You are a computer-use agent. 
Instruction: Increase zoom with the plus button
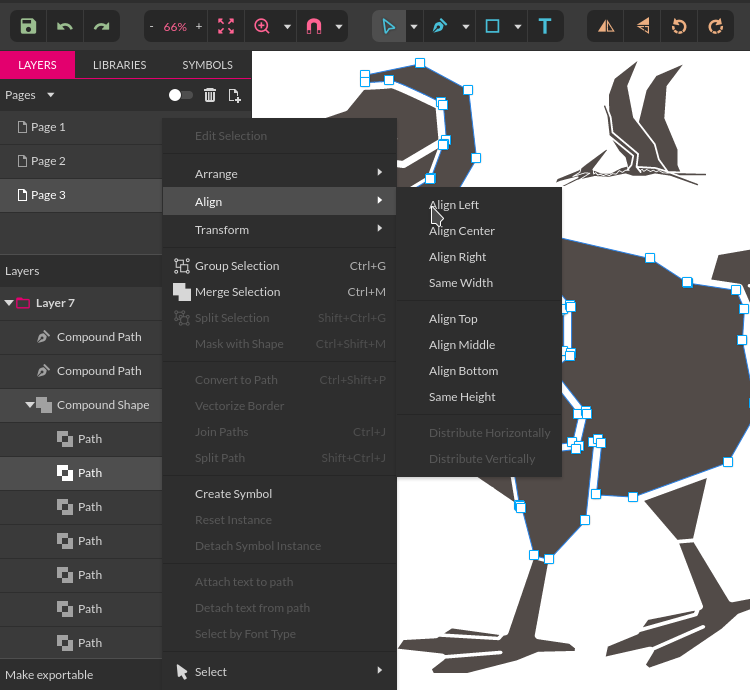pyautogui.click(x=199, y=27)
